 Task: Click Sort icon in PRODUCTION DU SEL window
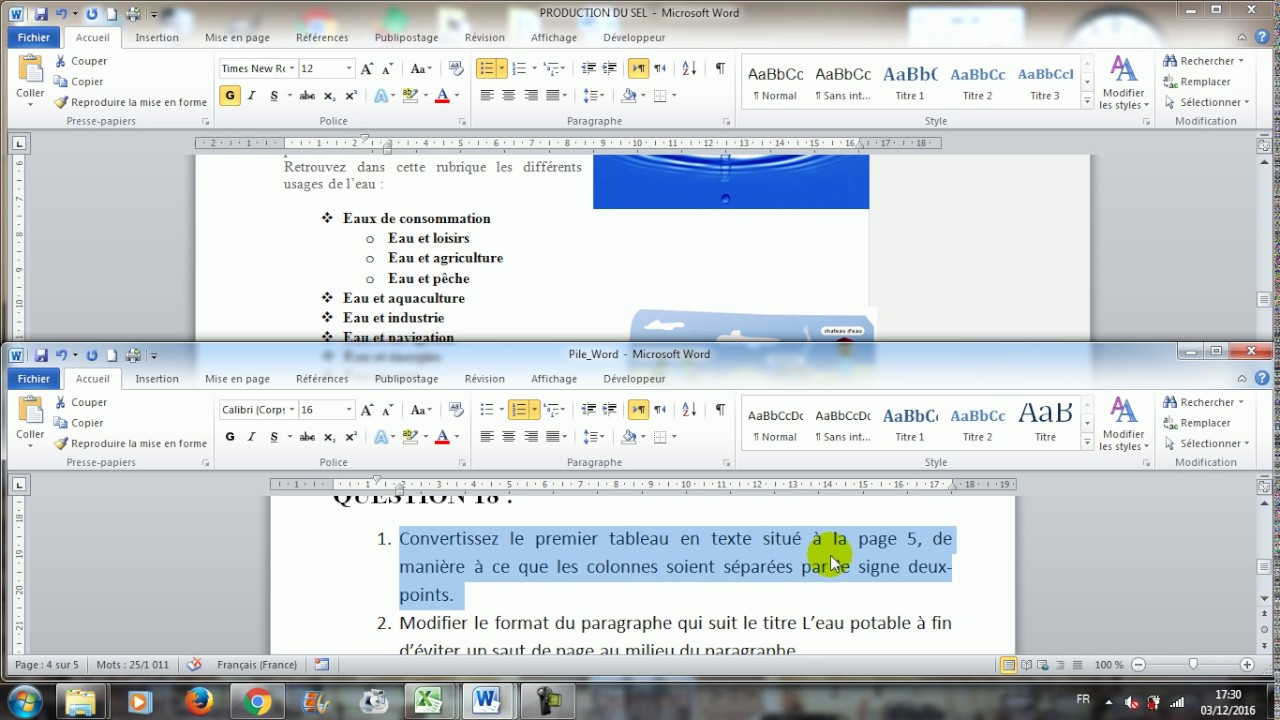point(689,68)
